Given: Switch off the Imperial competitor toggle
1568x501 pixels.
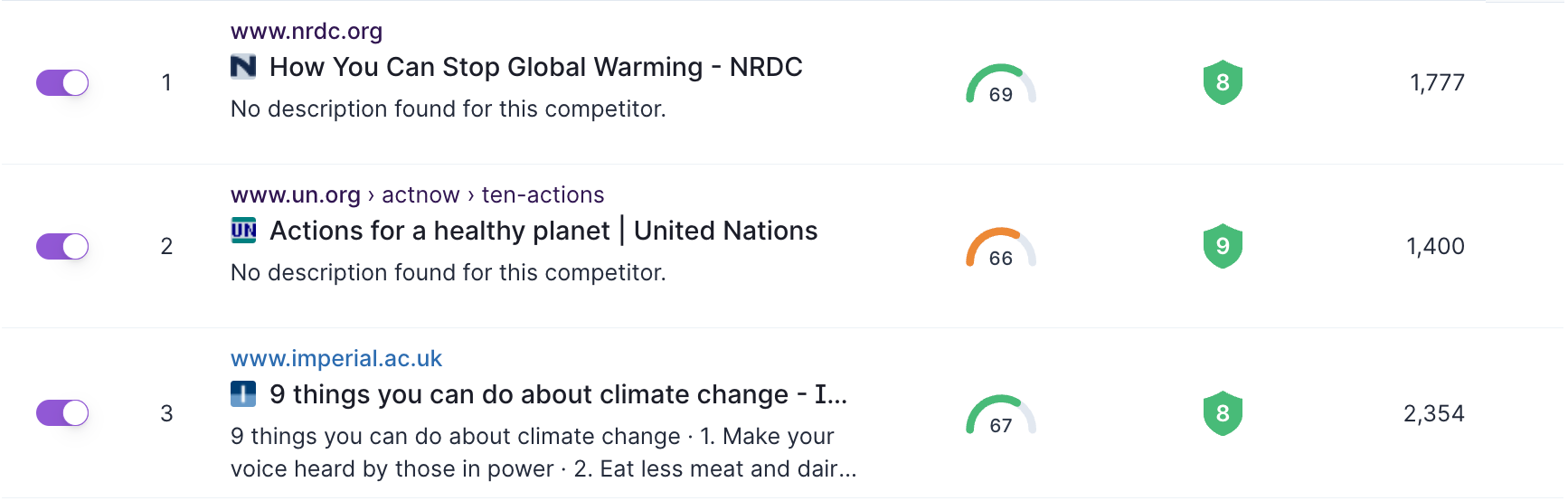Looking at the screenshot, I should 62,413.
